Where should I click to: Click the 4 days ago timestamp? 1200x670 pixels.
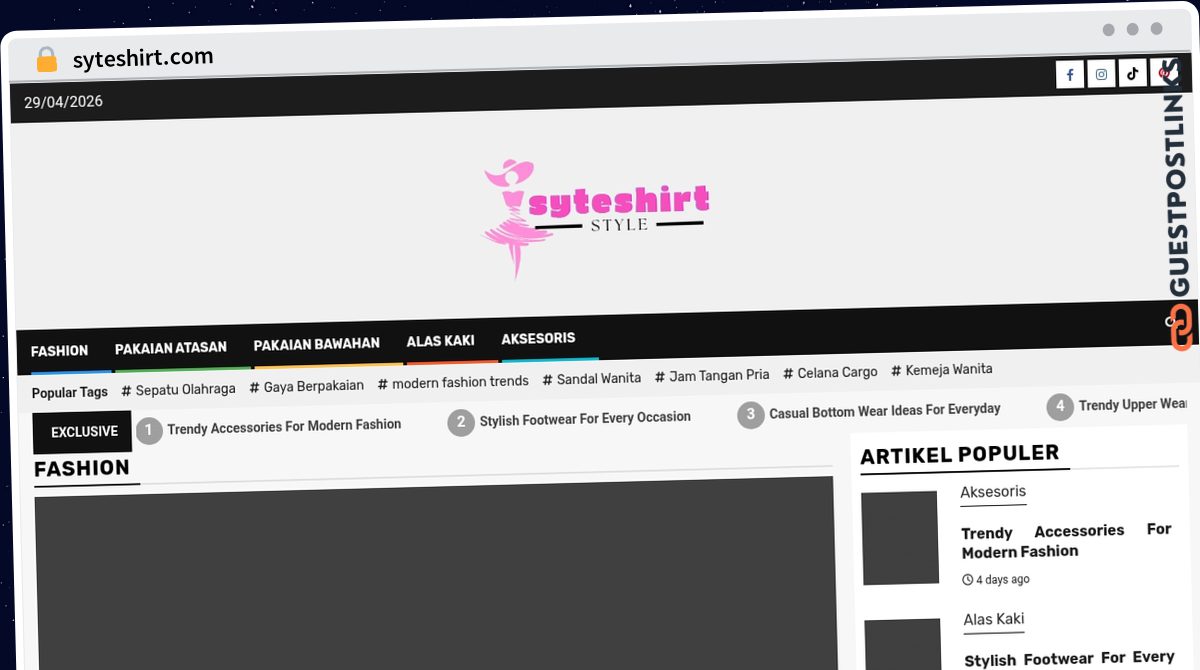point(995,580)
